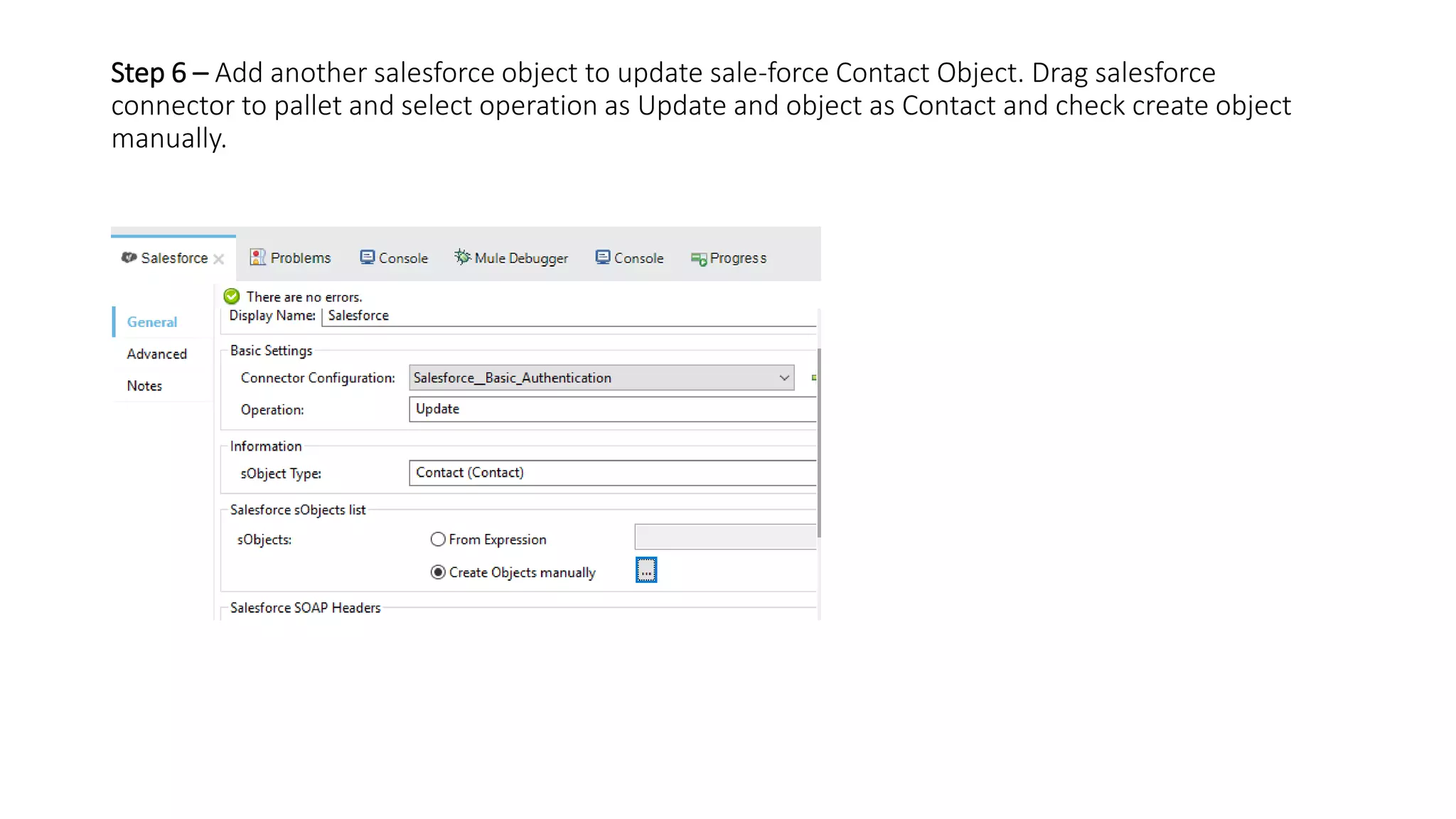
Task: Switch to the Progress tab
Action: pyautogui.click(x=729, y=258)
